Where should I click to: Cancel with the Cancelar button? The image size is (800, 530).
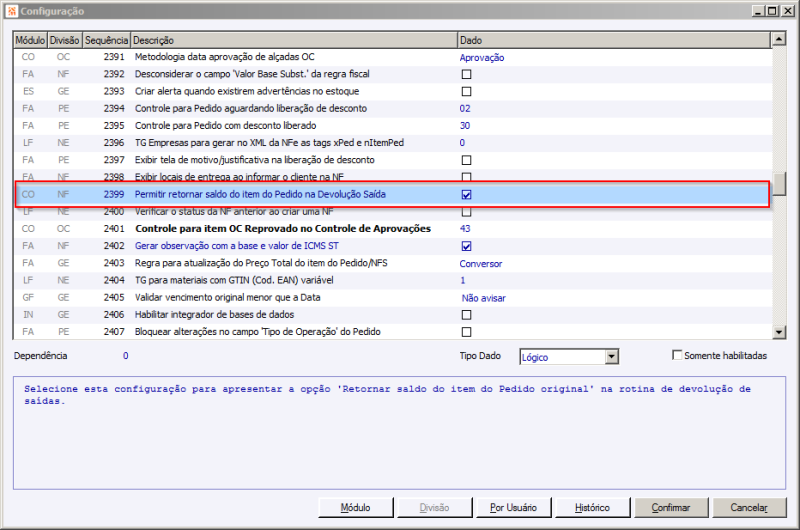pyautogui.click(x=749, y=508)
